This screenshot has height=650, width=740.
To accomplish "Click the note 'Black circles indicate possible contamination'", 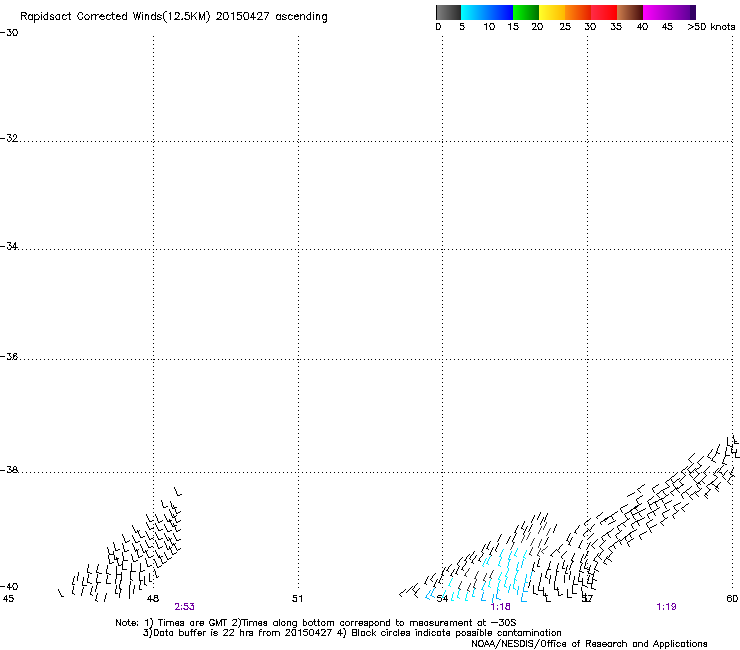I will (x=456, y=633).
